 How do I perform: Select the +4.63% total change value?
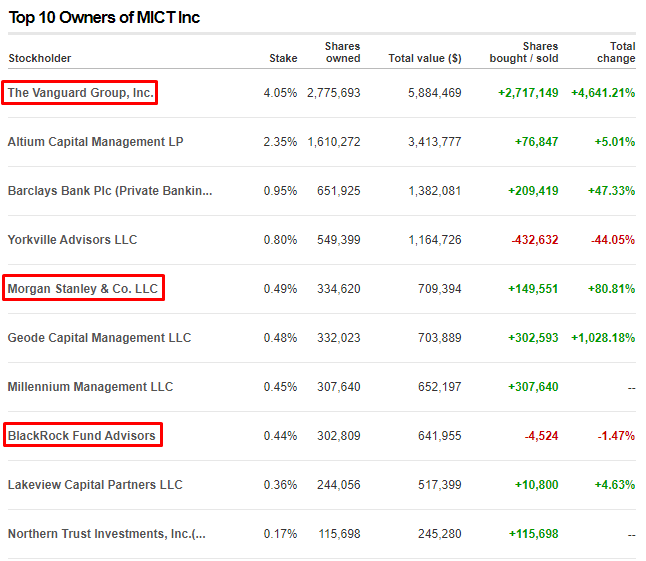pyautogui.click(x=615, y=485)
